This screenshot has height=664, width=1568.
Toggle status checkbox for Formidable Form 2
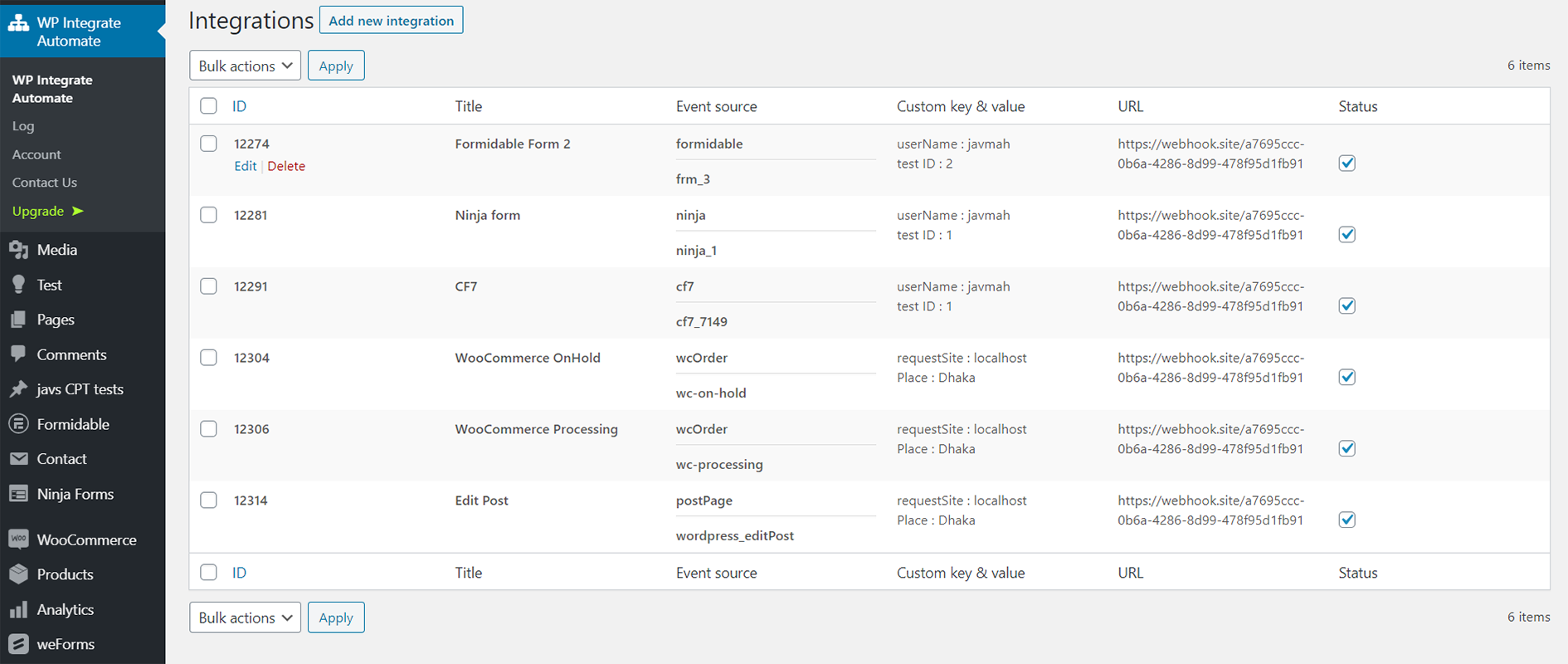pos(1347,164)
